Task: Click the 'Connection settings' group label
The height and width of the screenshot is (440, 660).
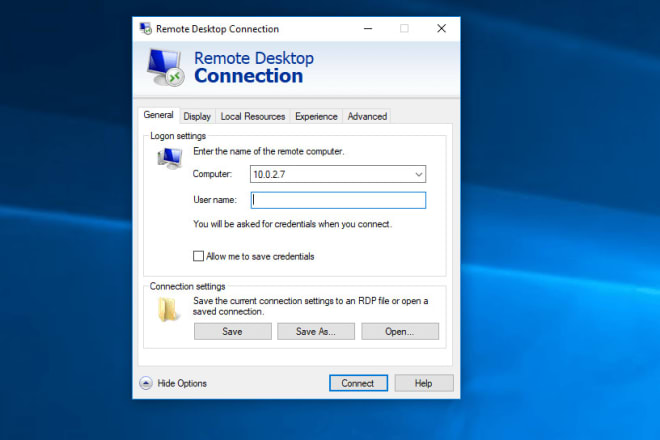Action: click(187, 286)
